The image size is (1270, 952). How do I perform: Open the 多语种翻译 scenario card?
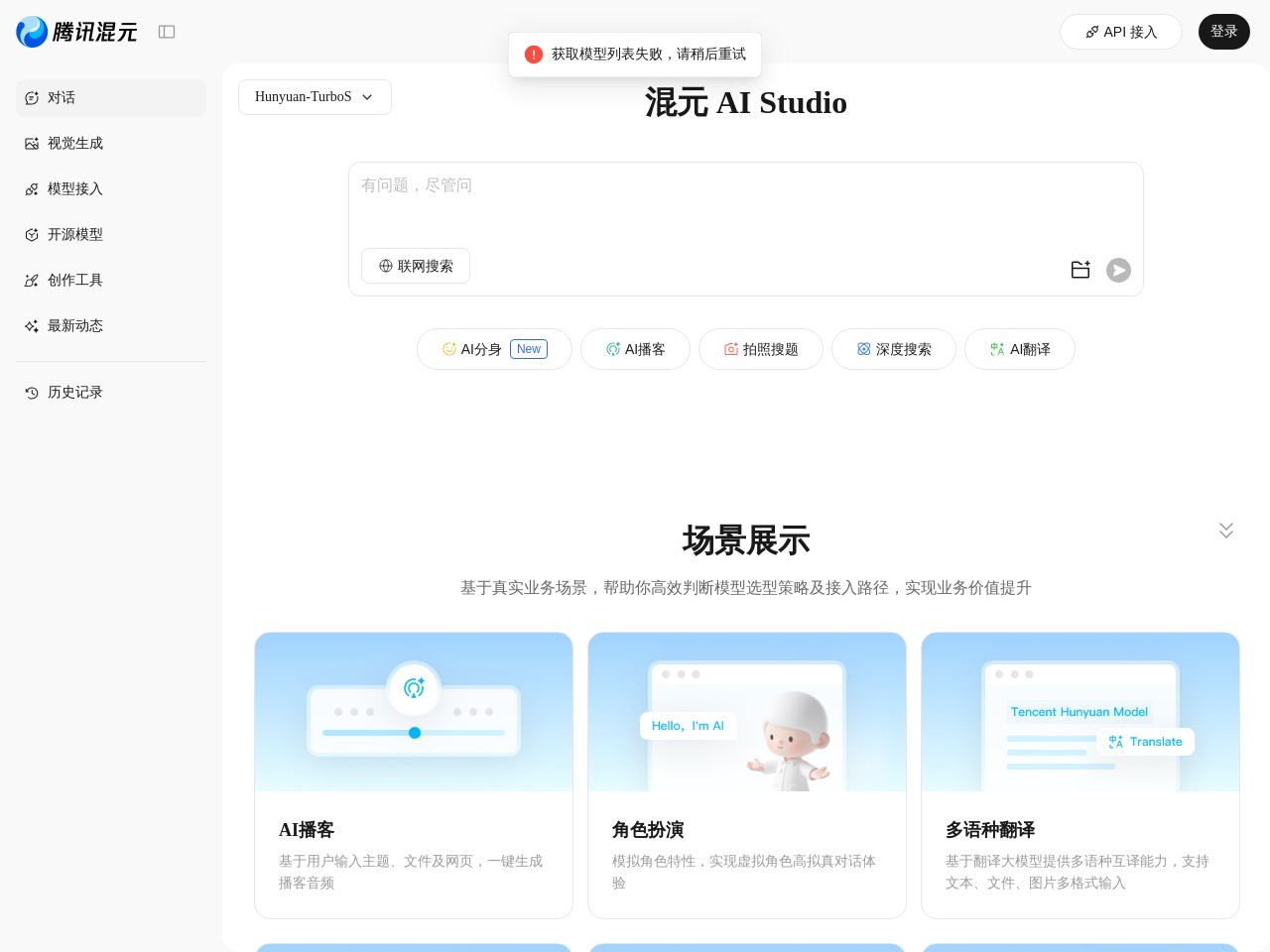click(1079, 774)
